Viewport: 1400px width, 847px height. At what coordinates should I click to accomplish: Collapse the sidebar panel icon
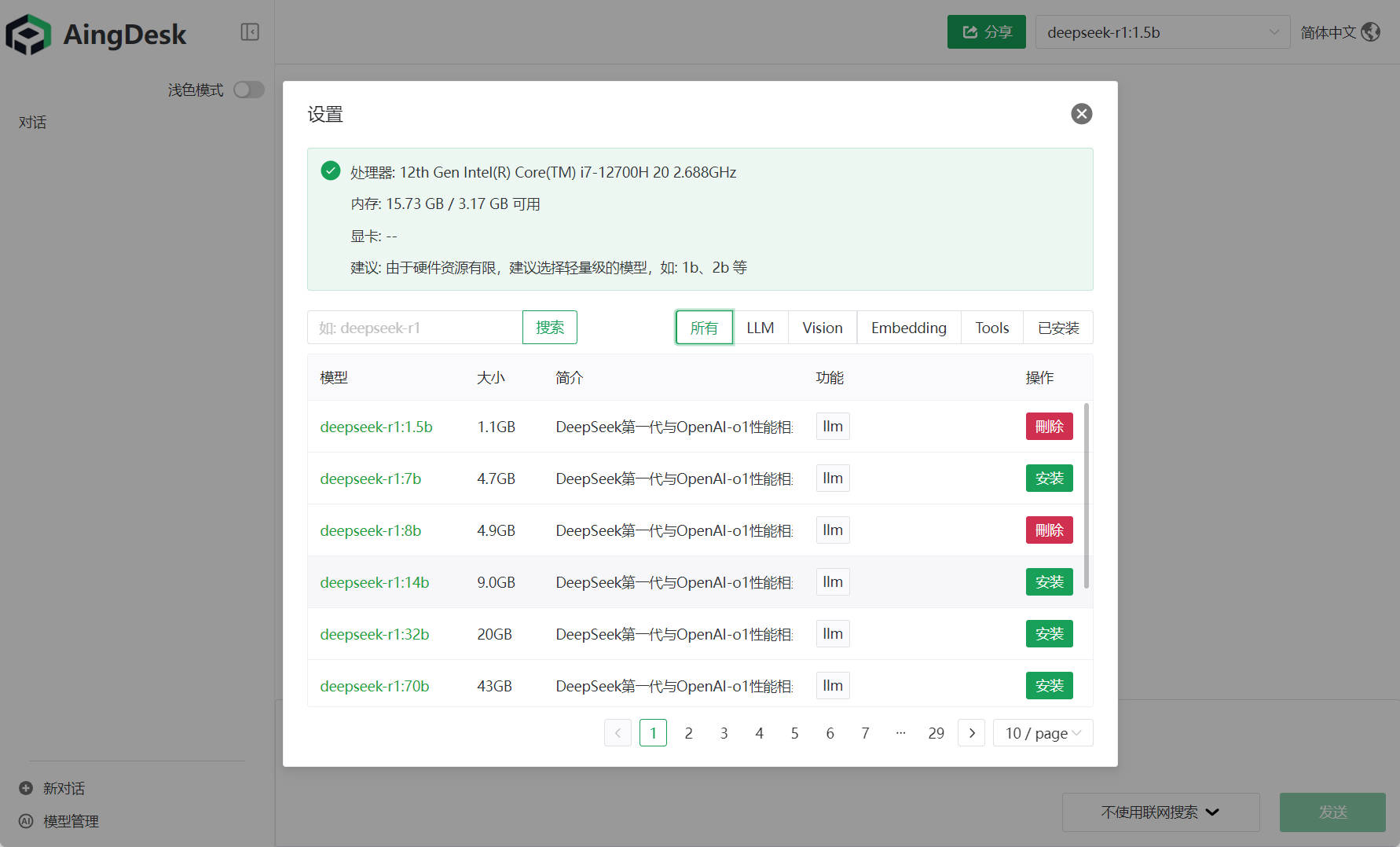click(250, 32)
